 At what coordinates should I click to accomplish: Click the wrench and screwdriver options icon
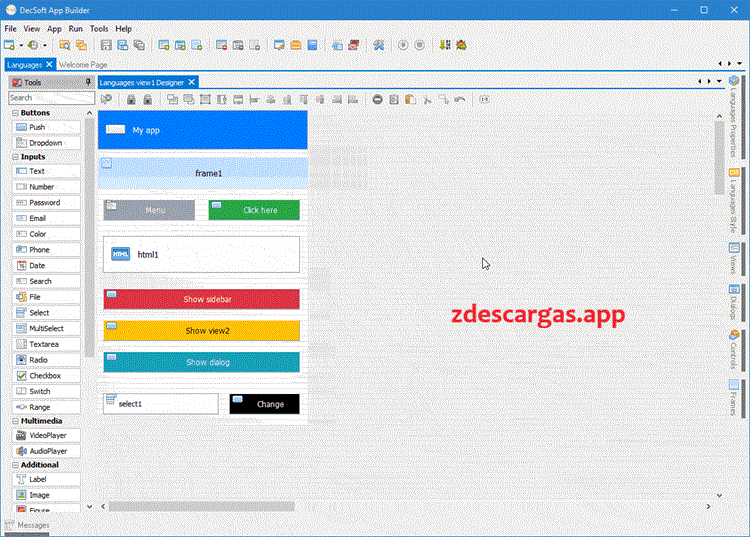[379, 45]
